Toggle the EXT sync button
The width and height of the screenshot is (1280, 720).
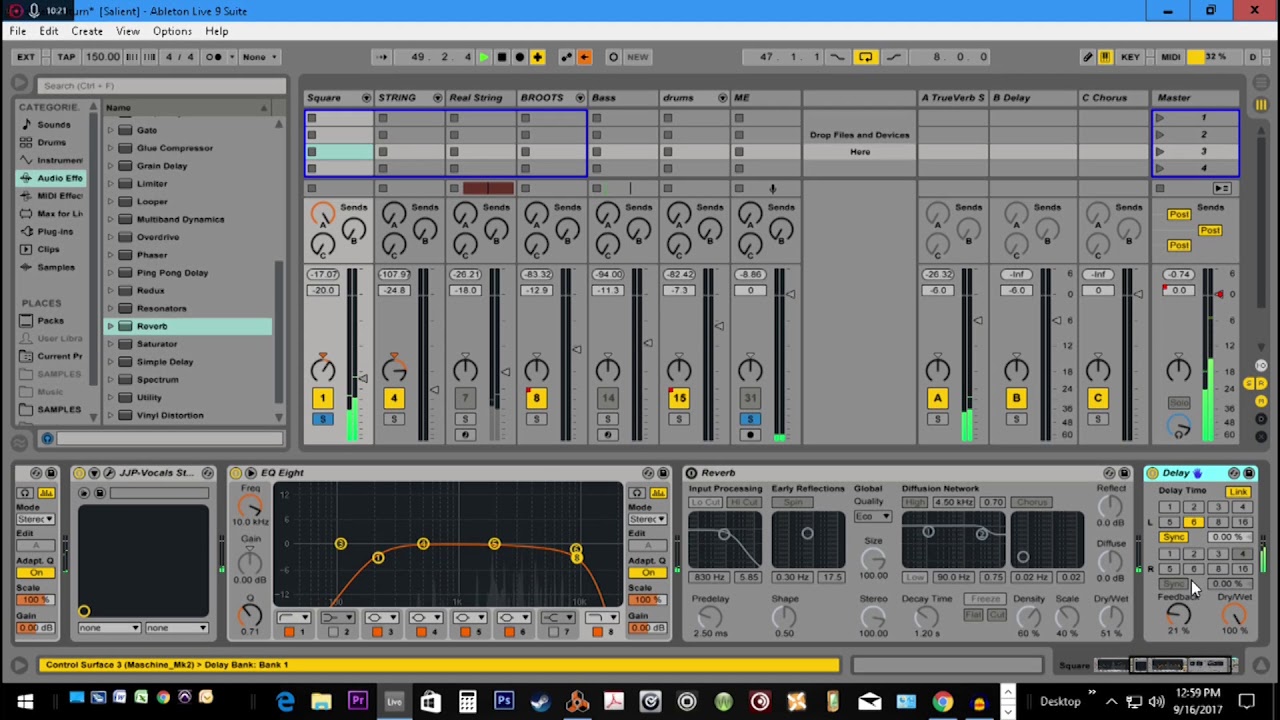click(x=26, y=57)
